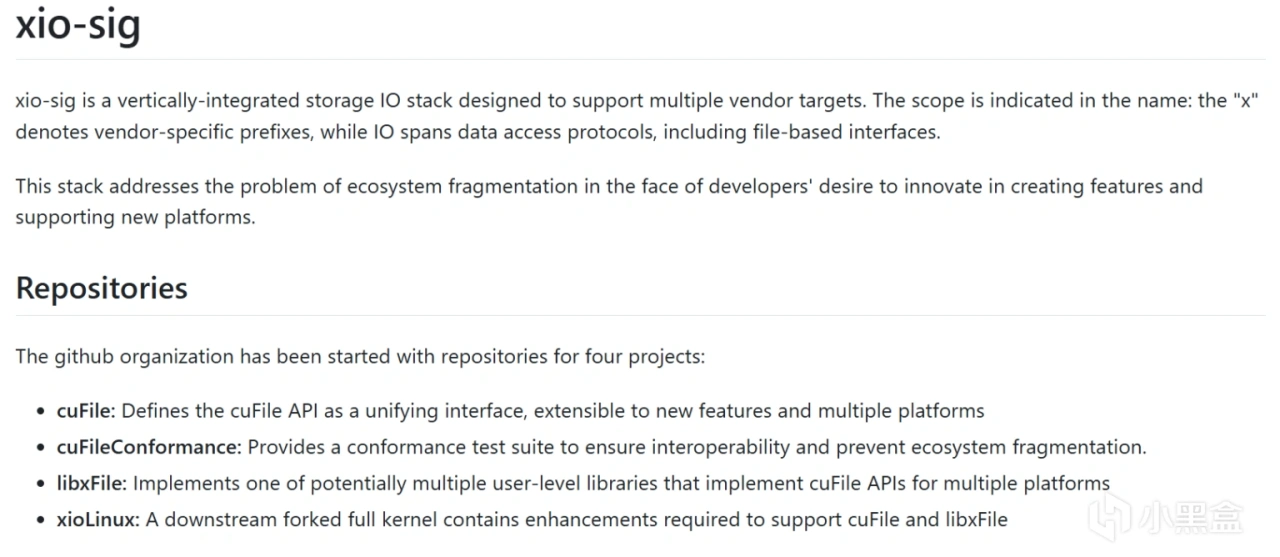The height and width of the screenshot is (557, 1280).
Task: Click the Repositories section heading
Action: click(x=101, y=288)
